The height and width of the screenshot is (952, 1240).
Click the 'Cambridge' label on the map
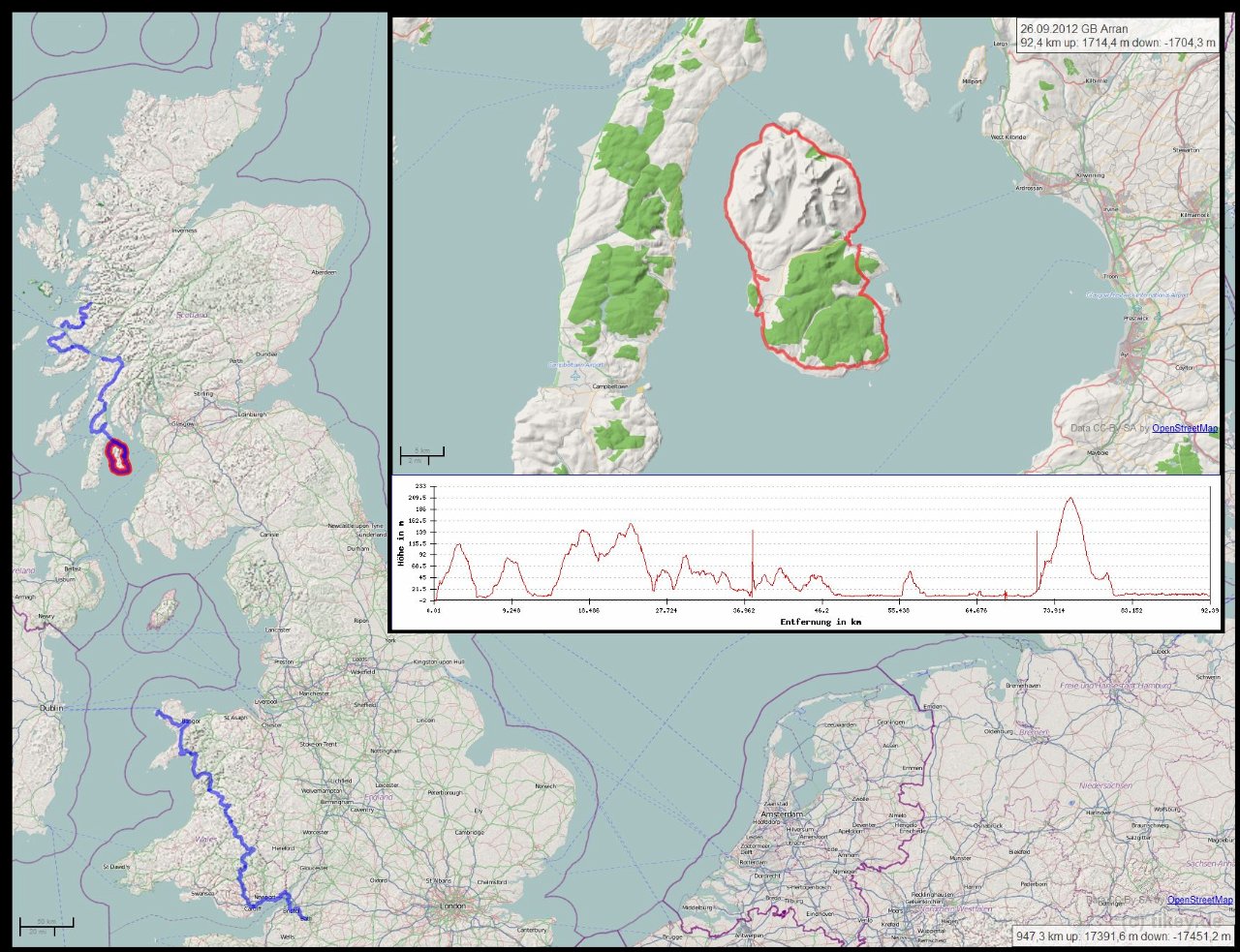470,832
